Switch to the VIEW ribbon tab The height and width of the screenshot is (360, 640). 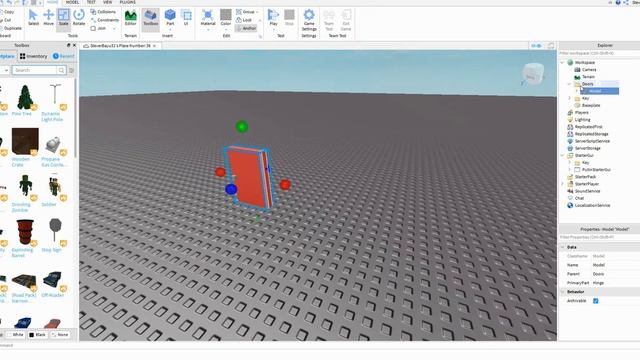(107, 2)
